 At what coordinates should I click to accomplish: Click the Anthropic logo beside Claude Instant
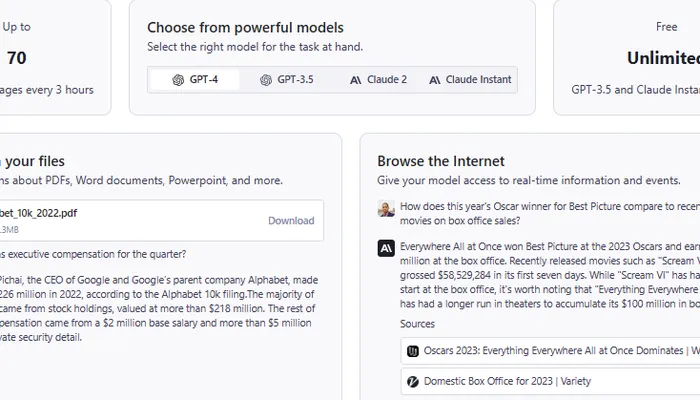[x=435, y=80]
